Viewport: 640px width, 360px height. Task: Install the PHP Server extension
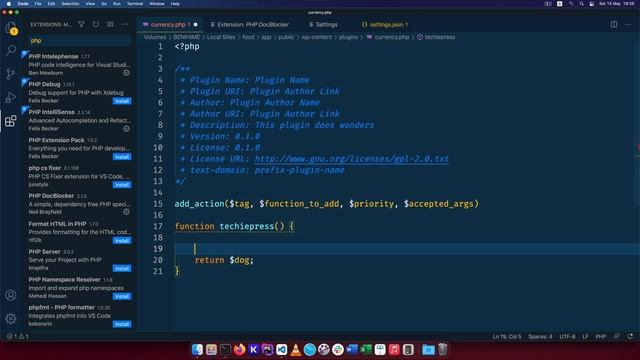122,268
